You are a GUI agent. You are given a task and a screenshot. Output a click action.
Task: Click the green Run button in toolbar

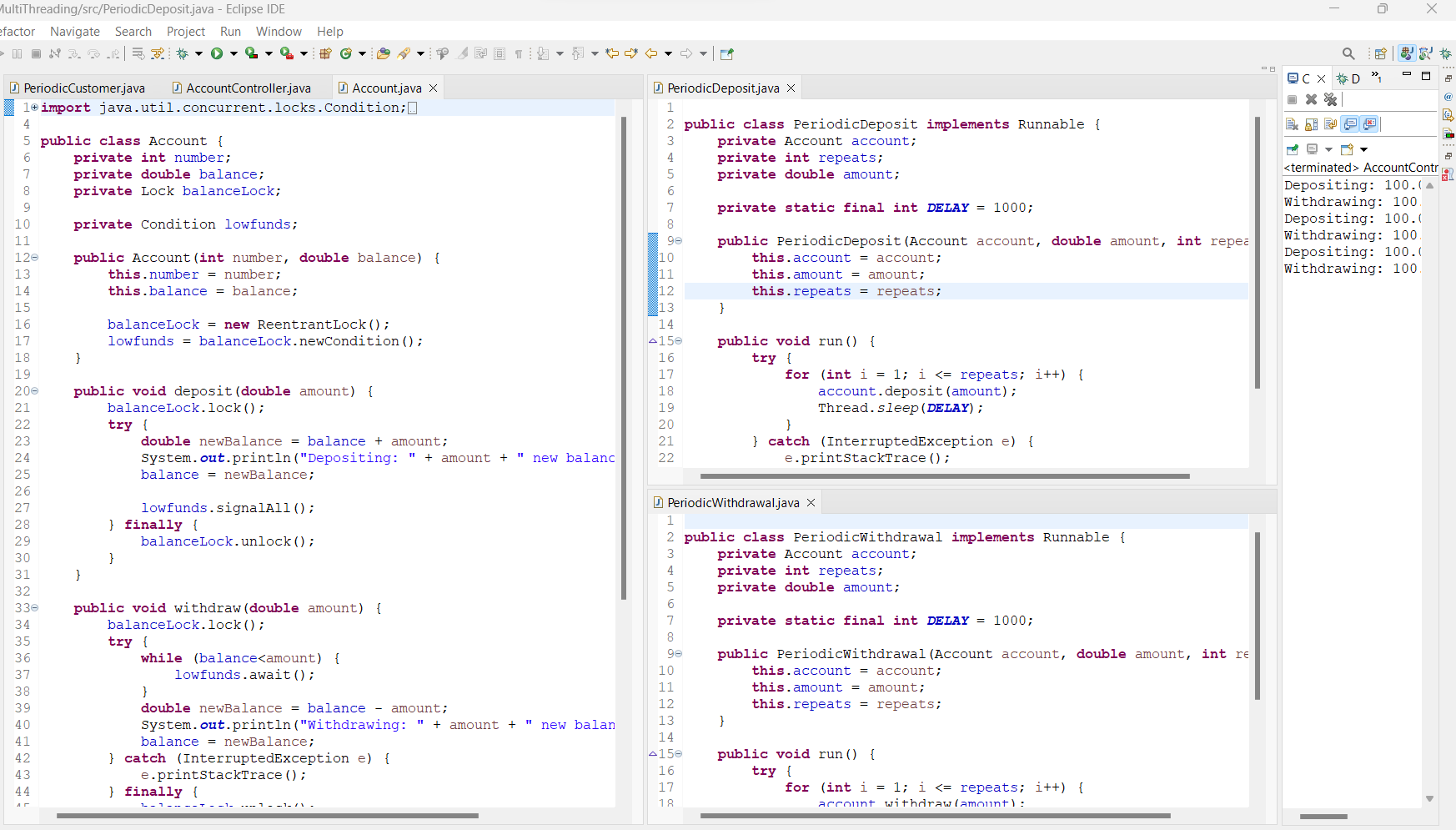(x=217, y=53)
